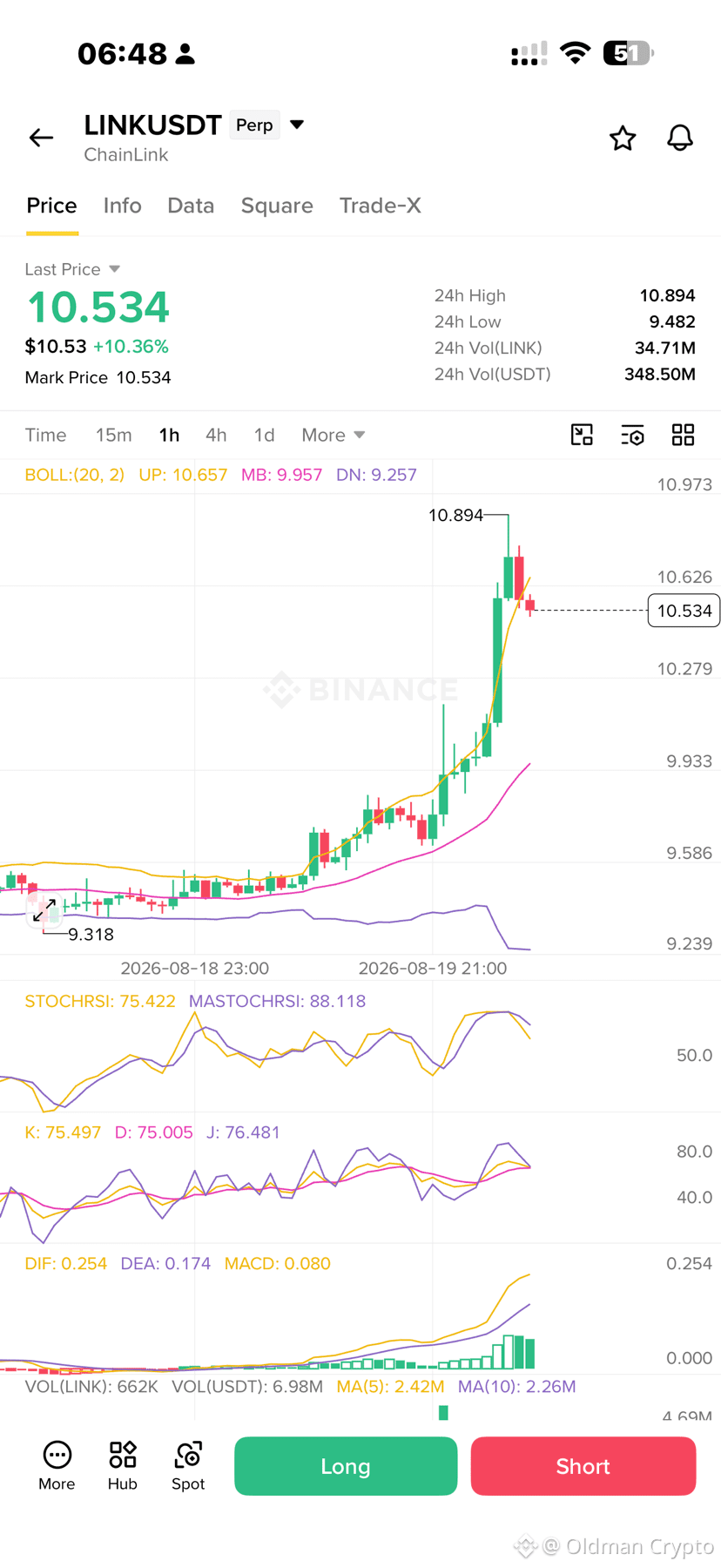
Task: Expand the More intervals dropdown
Action: click(333, 435)
